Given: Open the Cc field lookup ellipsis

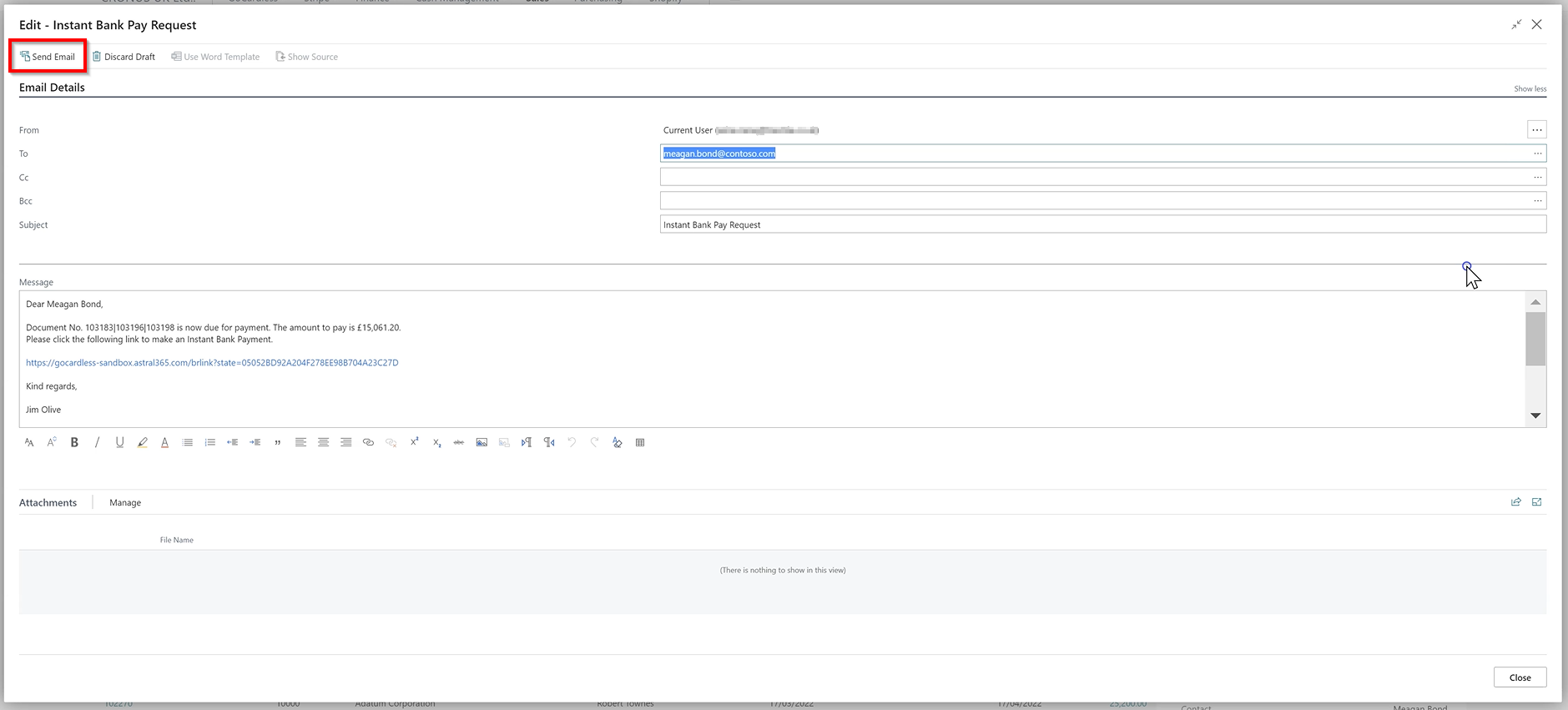Looking at the screenshot, I should 1537,177.
